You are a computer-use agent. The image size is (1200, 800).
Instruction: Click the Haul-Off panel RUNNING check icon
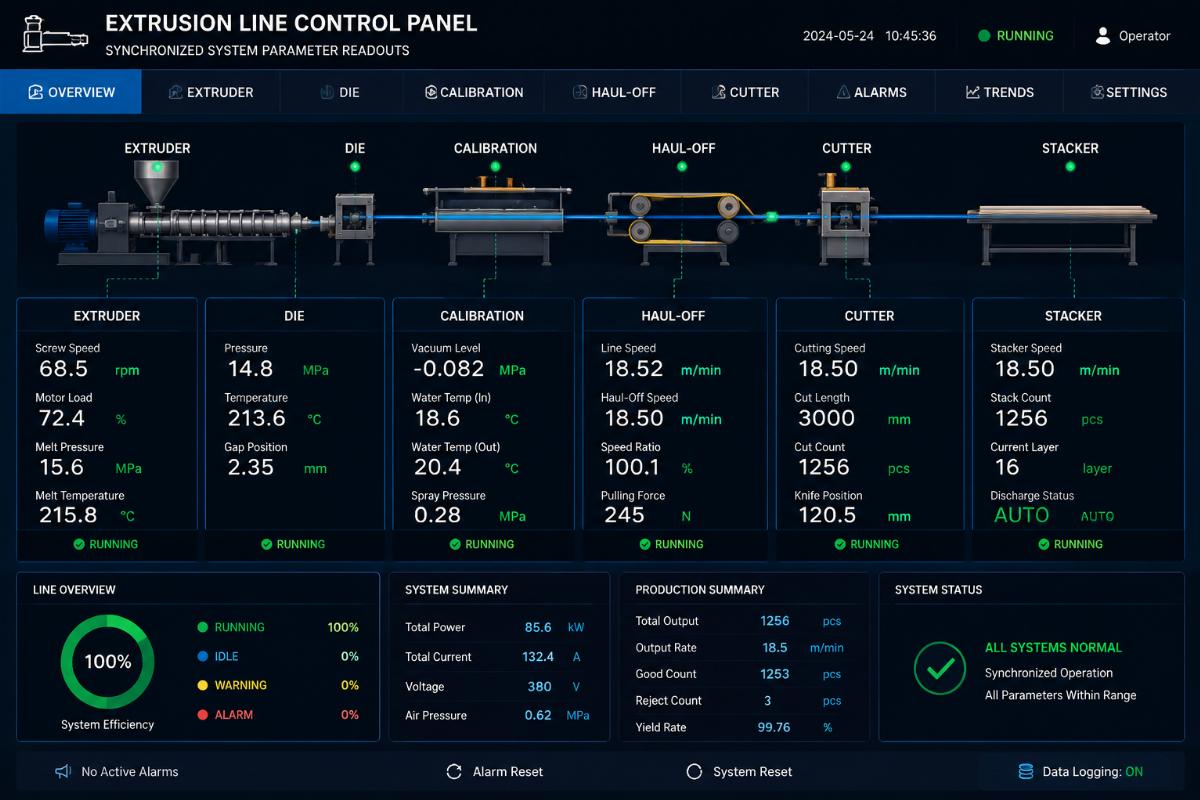point(644,544)
